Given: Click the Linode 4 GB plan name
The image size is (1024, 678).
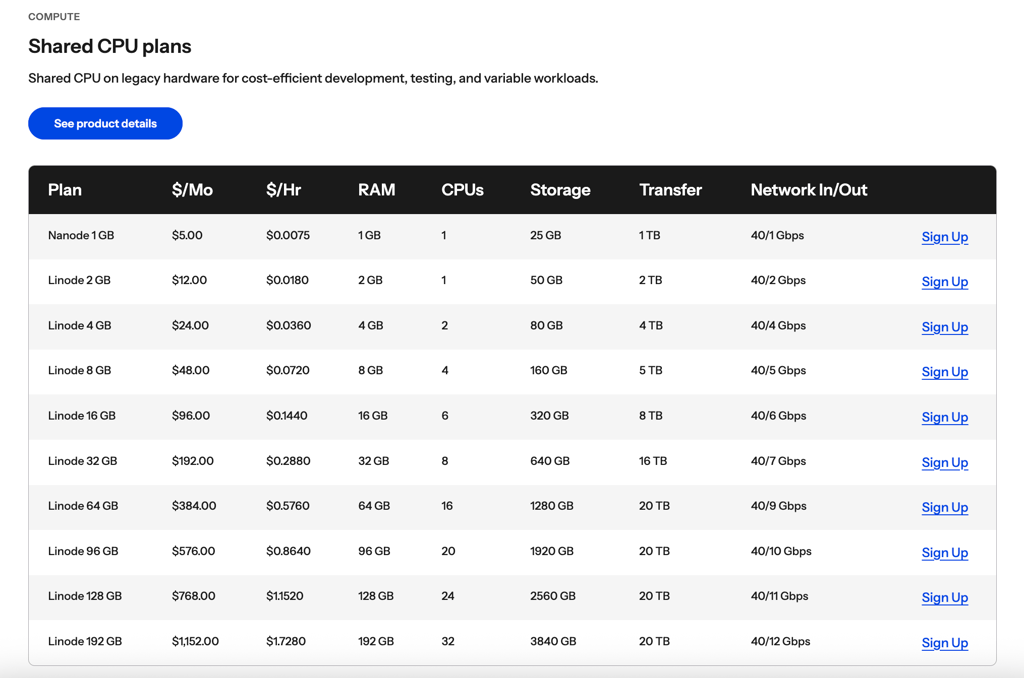Looking at the screenshot, I should coord(80,325).
